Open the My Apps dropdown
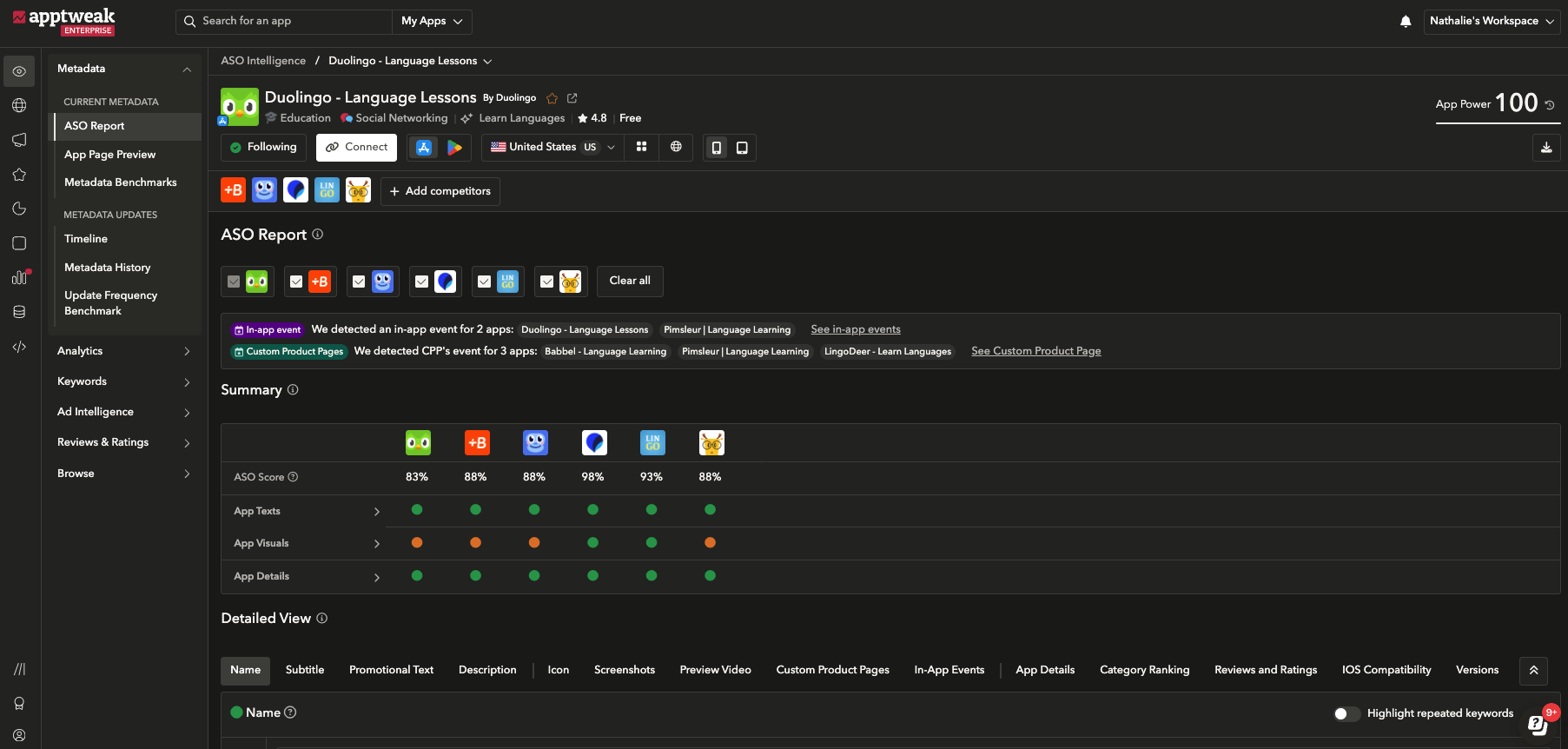The image size is (1568, 749). (432, 22)
